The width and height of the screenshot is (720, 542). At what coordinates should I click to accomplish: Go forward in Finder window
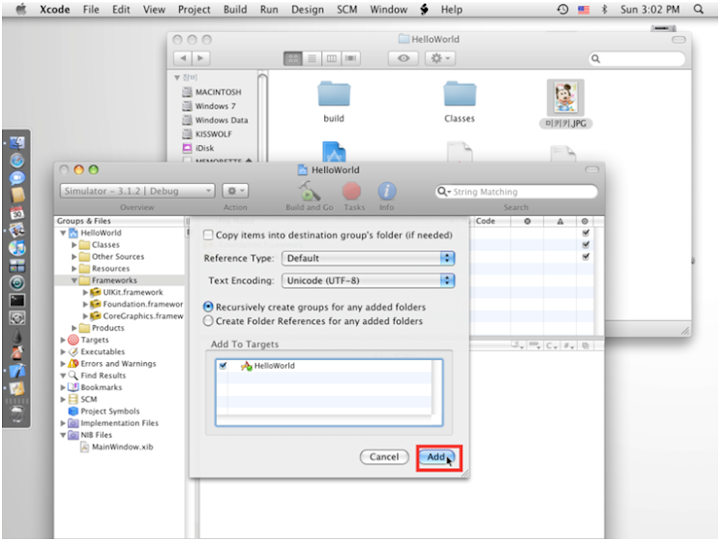tap(201, 58)
